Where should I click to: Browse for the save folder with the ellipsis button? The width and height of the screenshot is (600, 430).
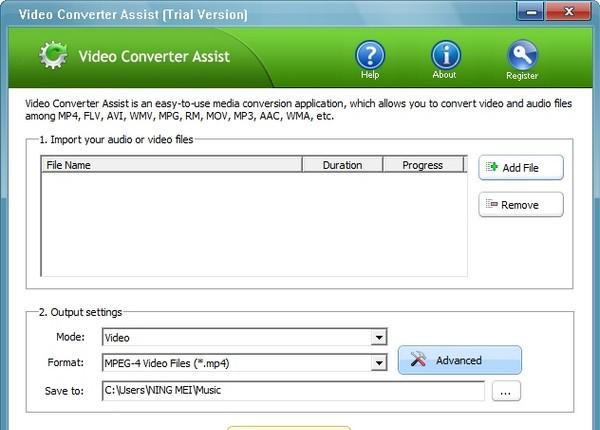coord(506,391)
